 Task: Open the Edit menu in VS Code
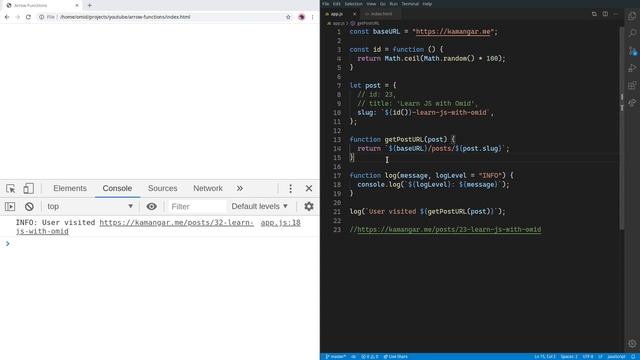point(336,4)
